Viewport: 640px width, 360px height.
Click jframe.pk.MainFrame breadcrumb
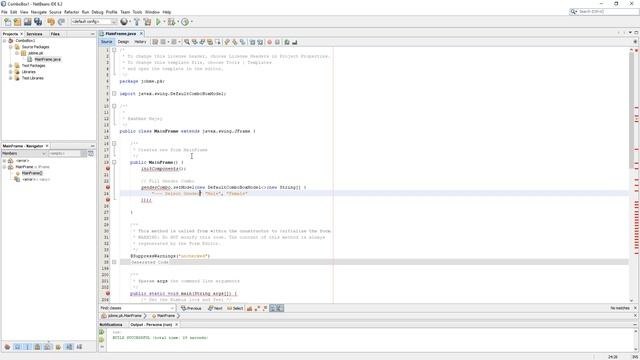124,316
